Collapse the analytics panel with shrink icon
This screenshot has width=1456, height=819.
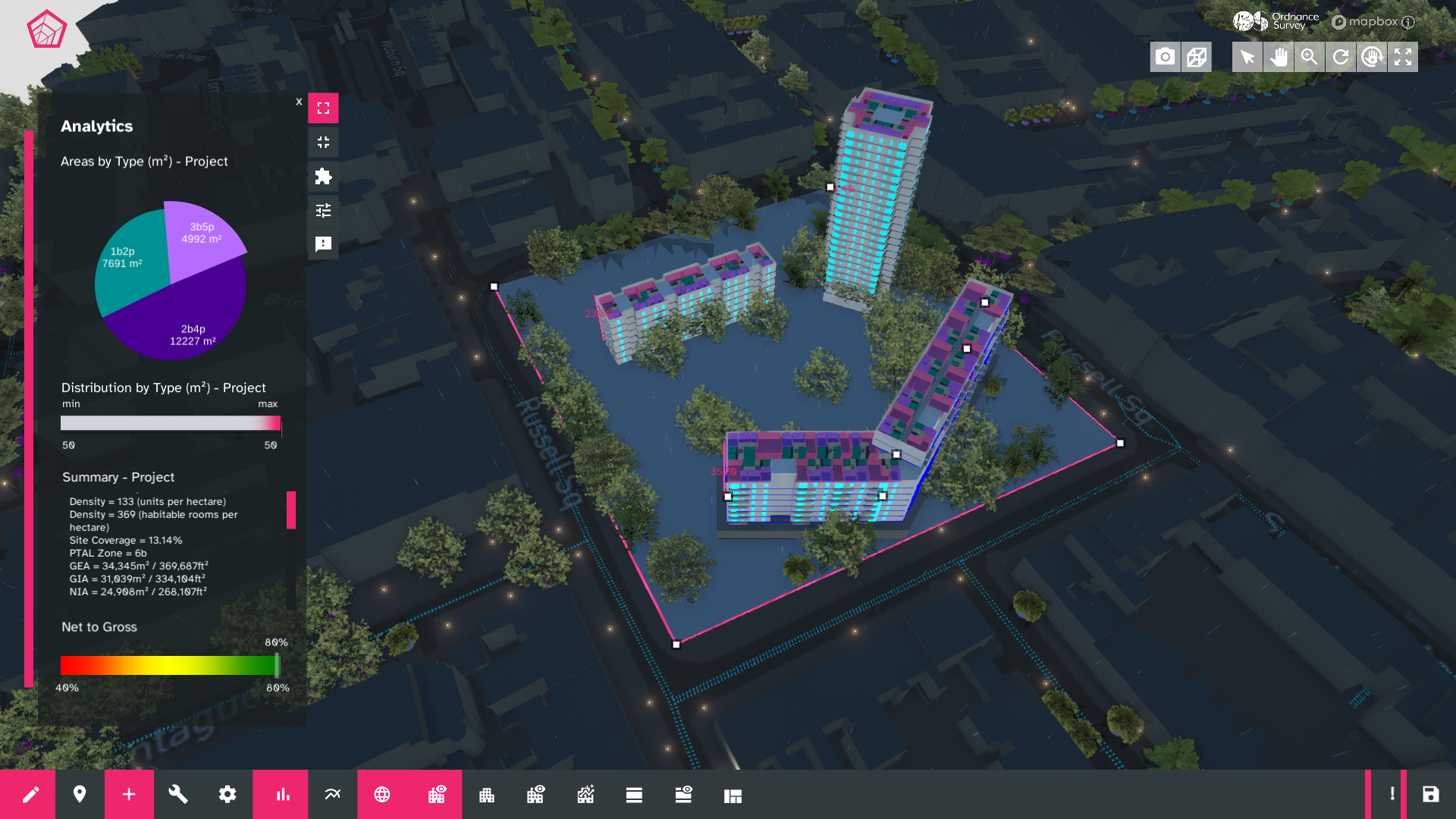point(323,143)
